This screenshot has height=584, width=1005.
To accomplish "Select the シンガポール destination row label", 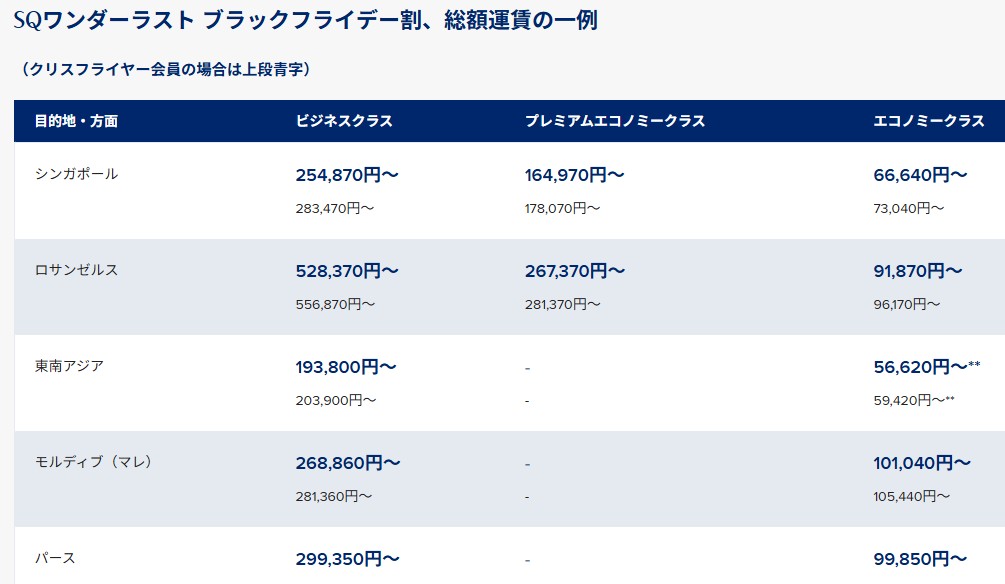I will pyautogui.click(x=76, y=174).
